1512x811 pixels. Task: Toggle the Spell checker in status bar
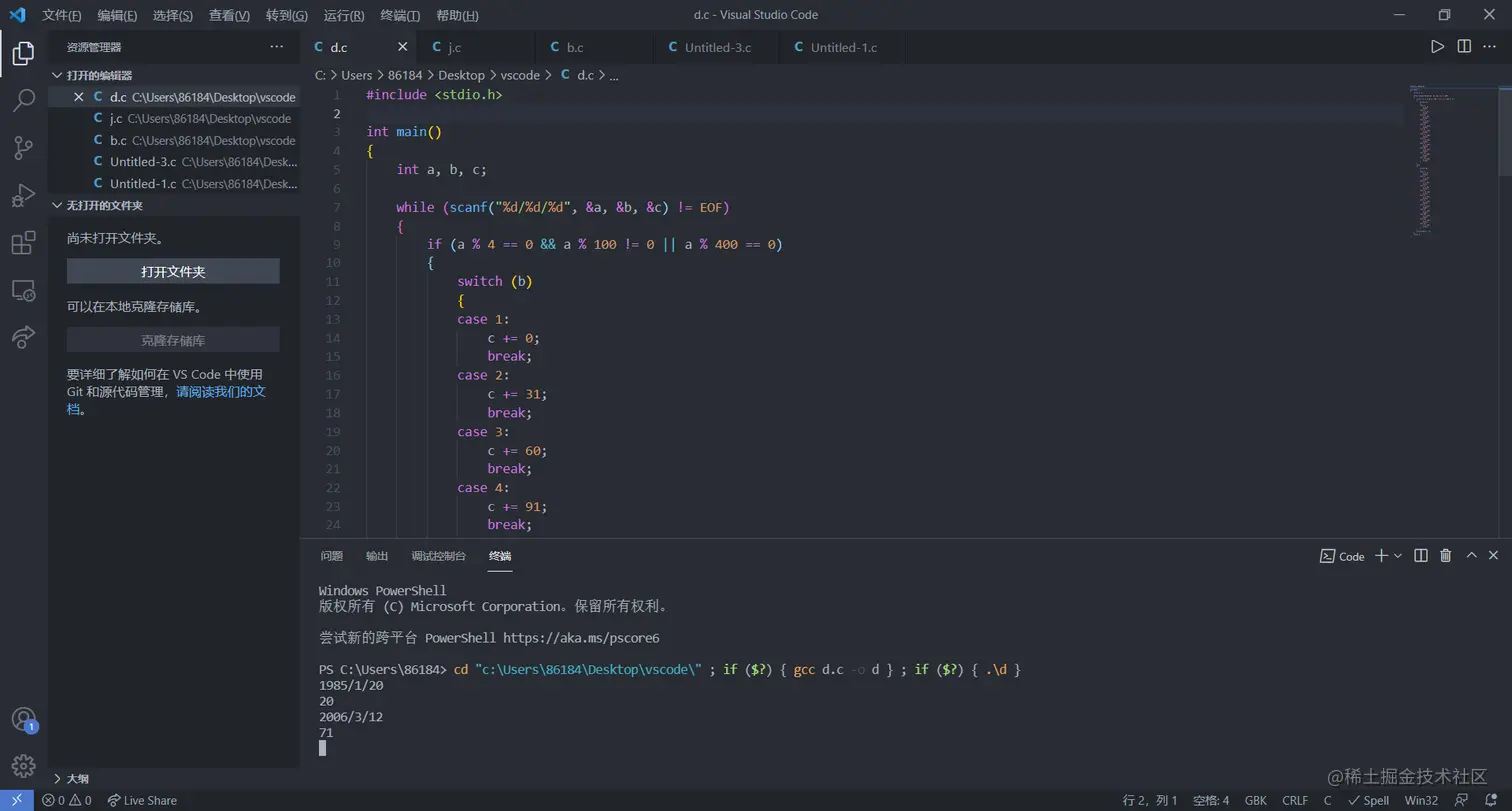pos(1369,800)
